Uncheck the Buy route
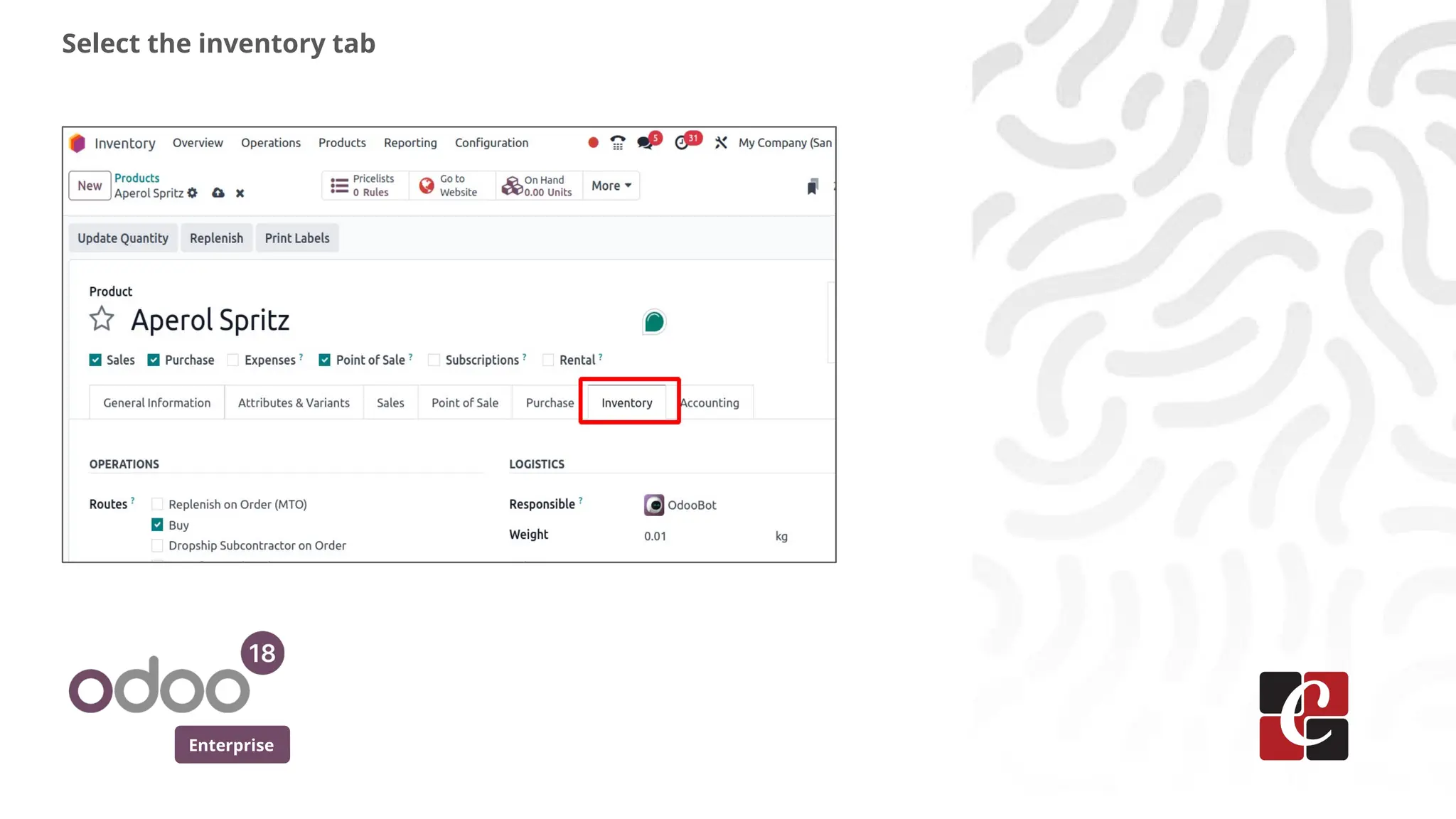The image size is (1456, 819). pos(158,525)
